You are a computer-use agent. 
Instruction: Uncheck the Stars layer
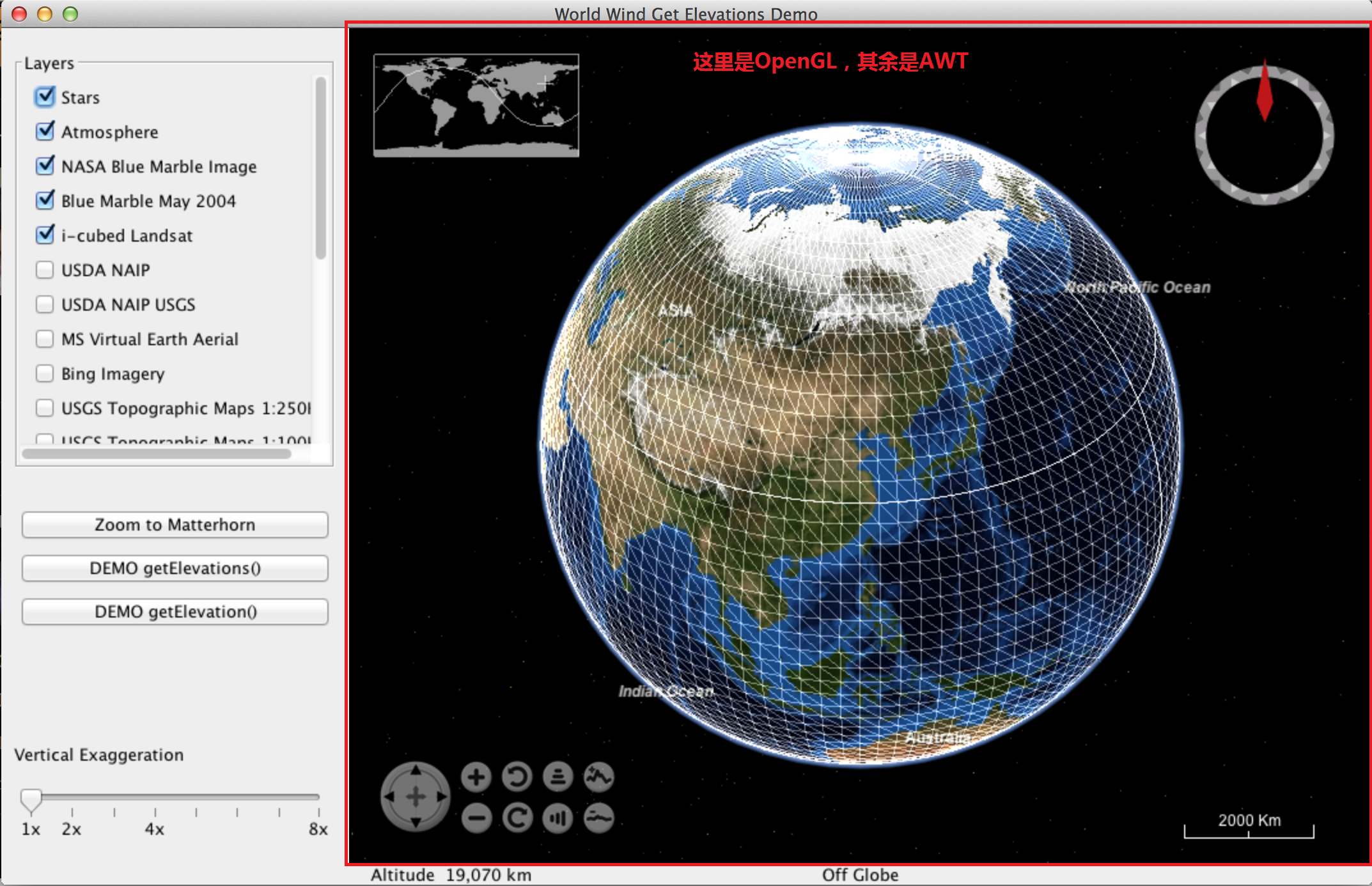[x=45, y=97]
